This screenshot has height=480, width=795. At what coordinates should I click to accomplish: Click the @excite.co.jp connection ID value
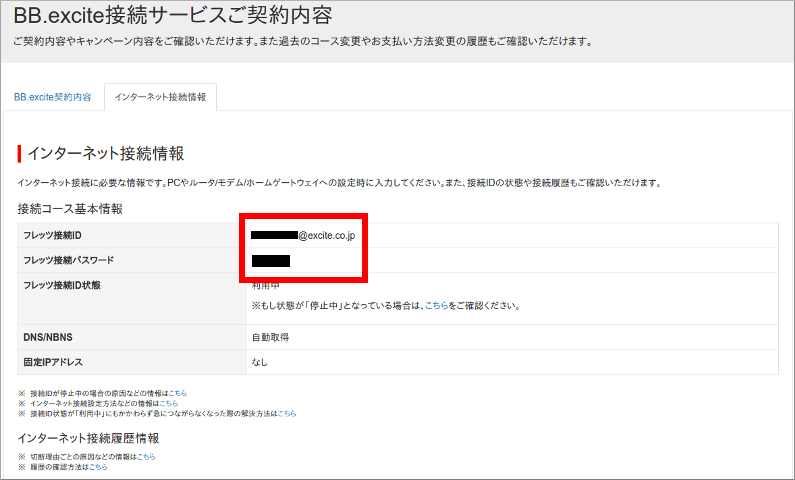tap(303, 235)
